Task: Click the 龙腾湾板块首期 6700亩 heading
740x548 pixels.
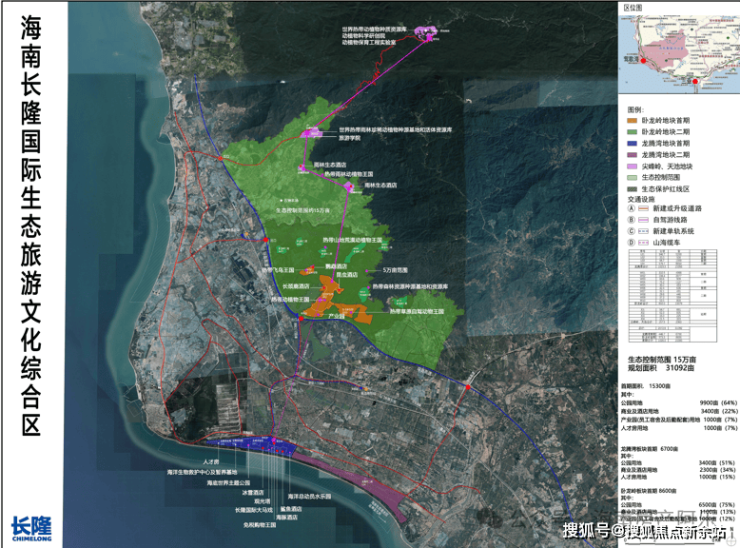Action: point(649,448)
